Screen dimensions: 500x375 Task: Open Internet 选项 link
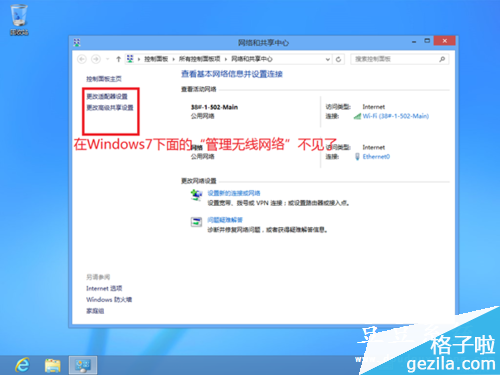pos(104,288)
